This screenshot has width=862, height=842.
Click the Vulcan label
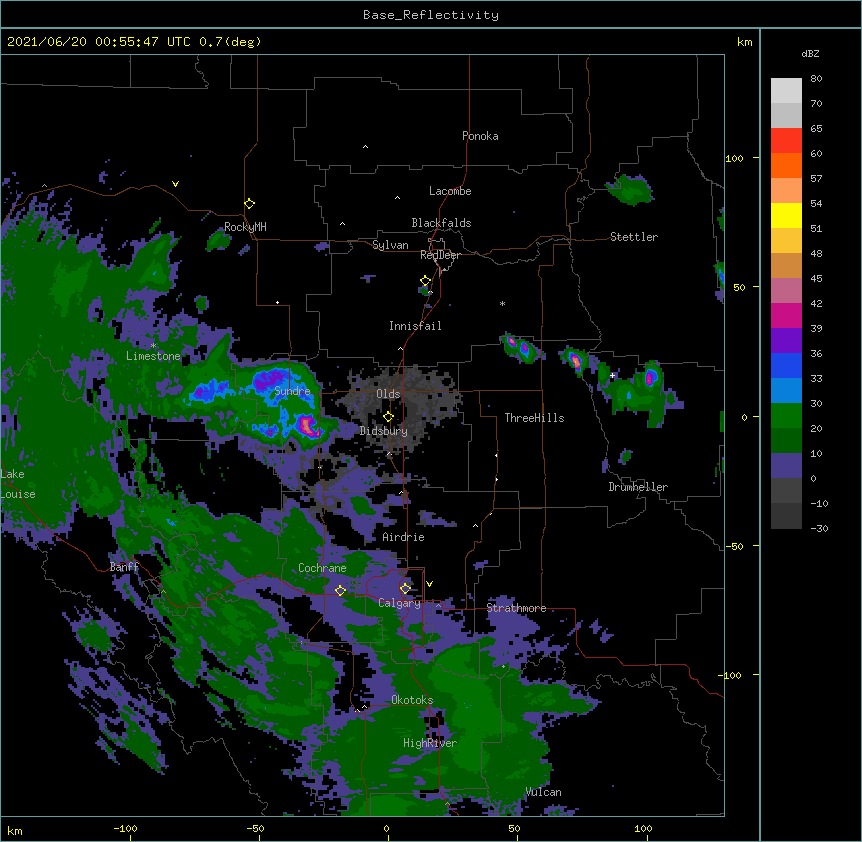543,792
